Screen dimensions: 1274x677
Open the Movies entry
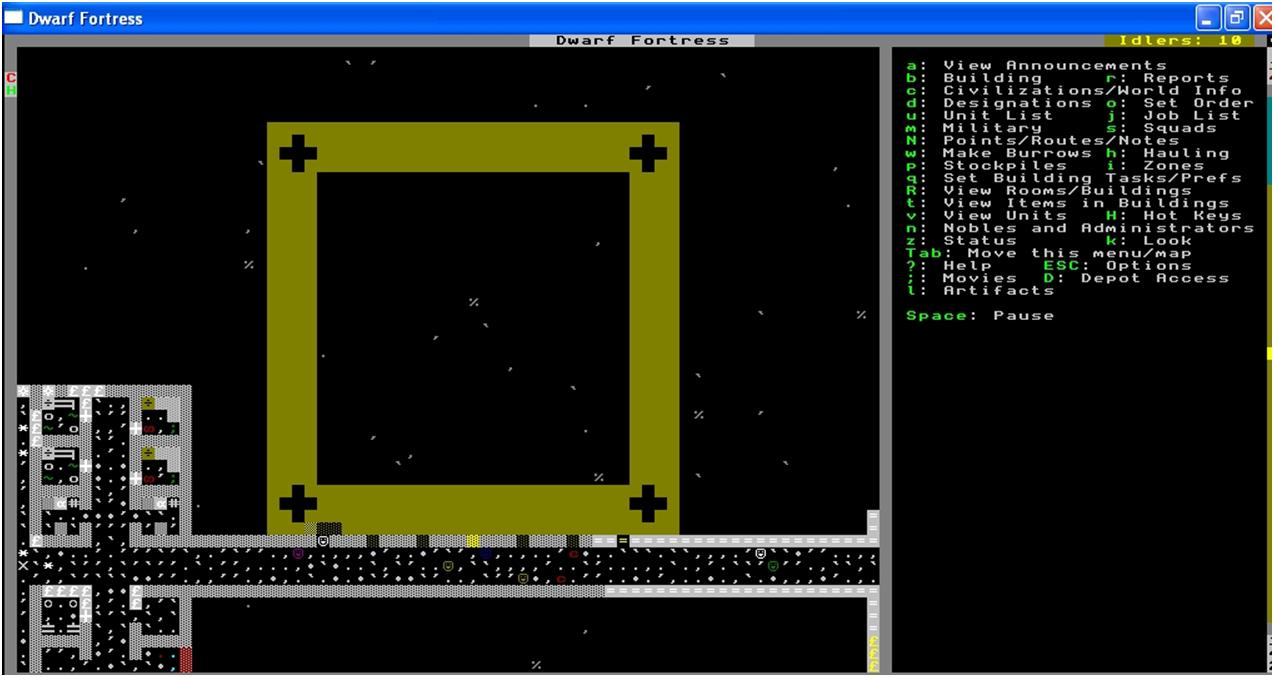961,278
